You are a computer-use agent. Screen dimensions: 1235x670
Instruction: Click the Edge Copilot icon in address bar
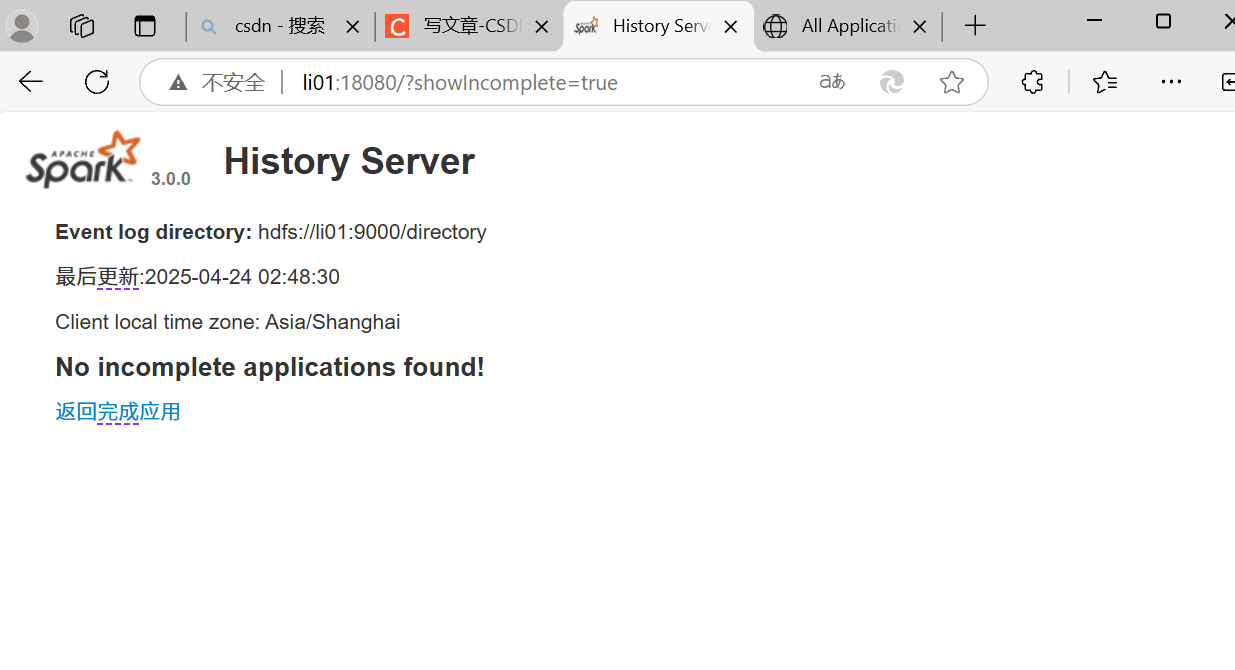click(x=892, y=82)
